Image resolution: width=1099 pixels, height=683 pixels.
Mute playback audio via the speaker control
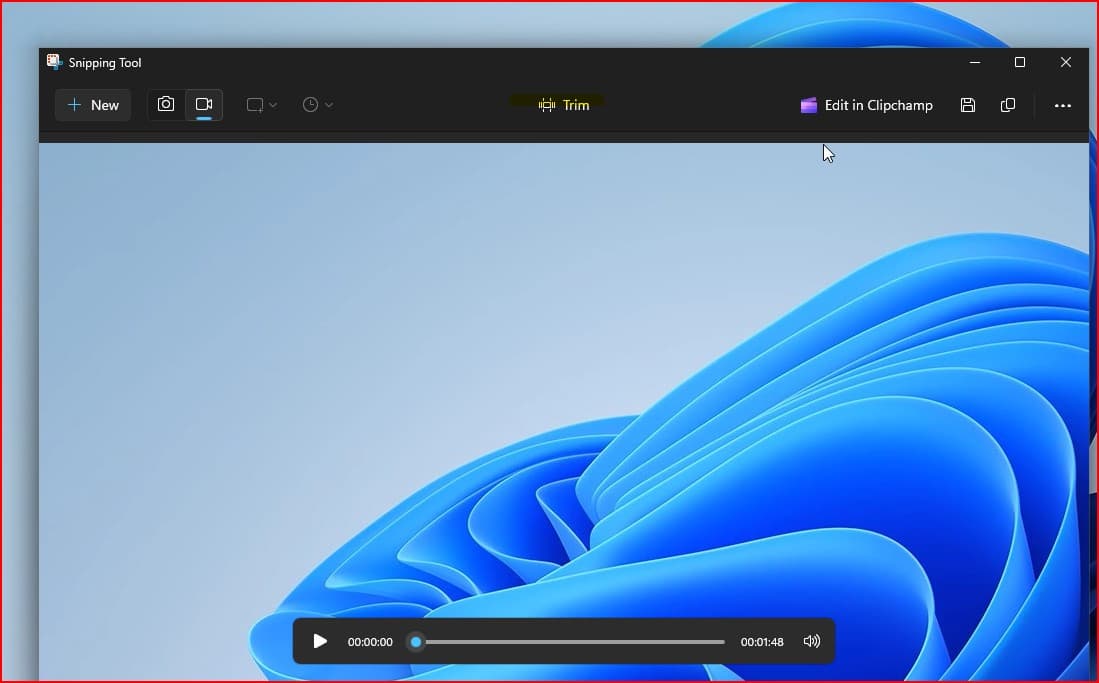pyautogui.click(x=812, y=641)
